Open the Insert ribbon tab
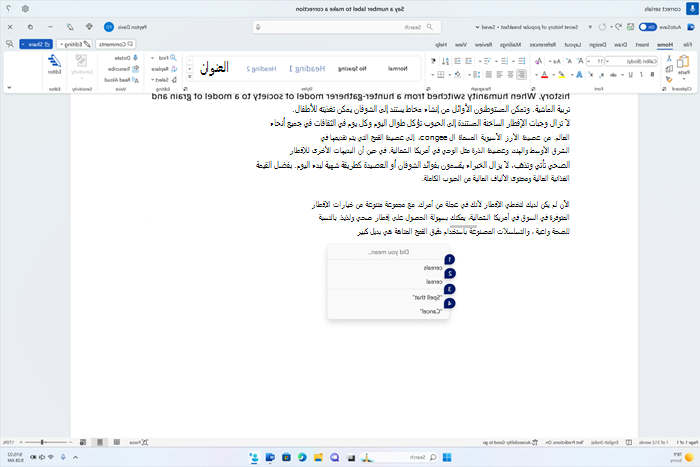Viewport: 700px width, 467px height. (x=642, y=44)
